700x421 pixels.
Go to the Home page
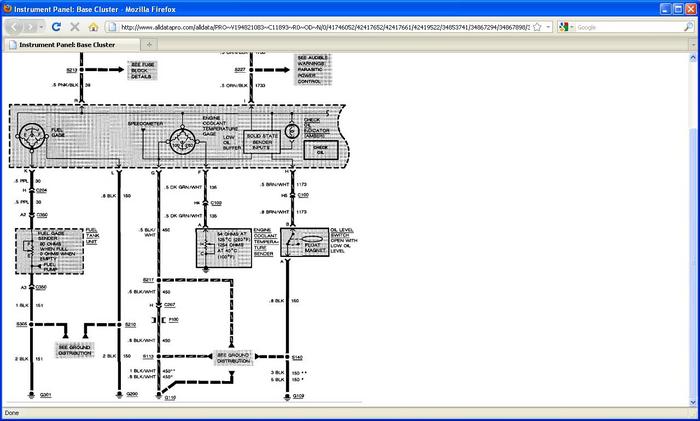coord(93,27)
